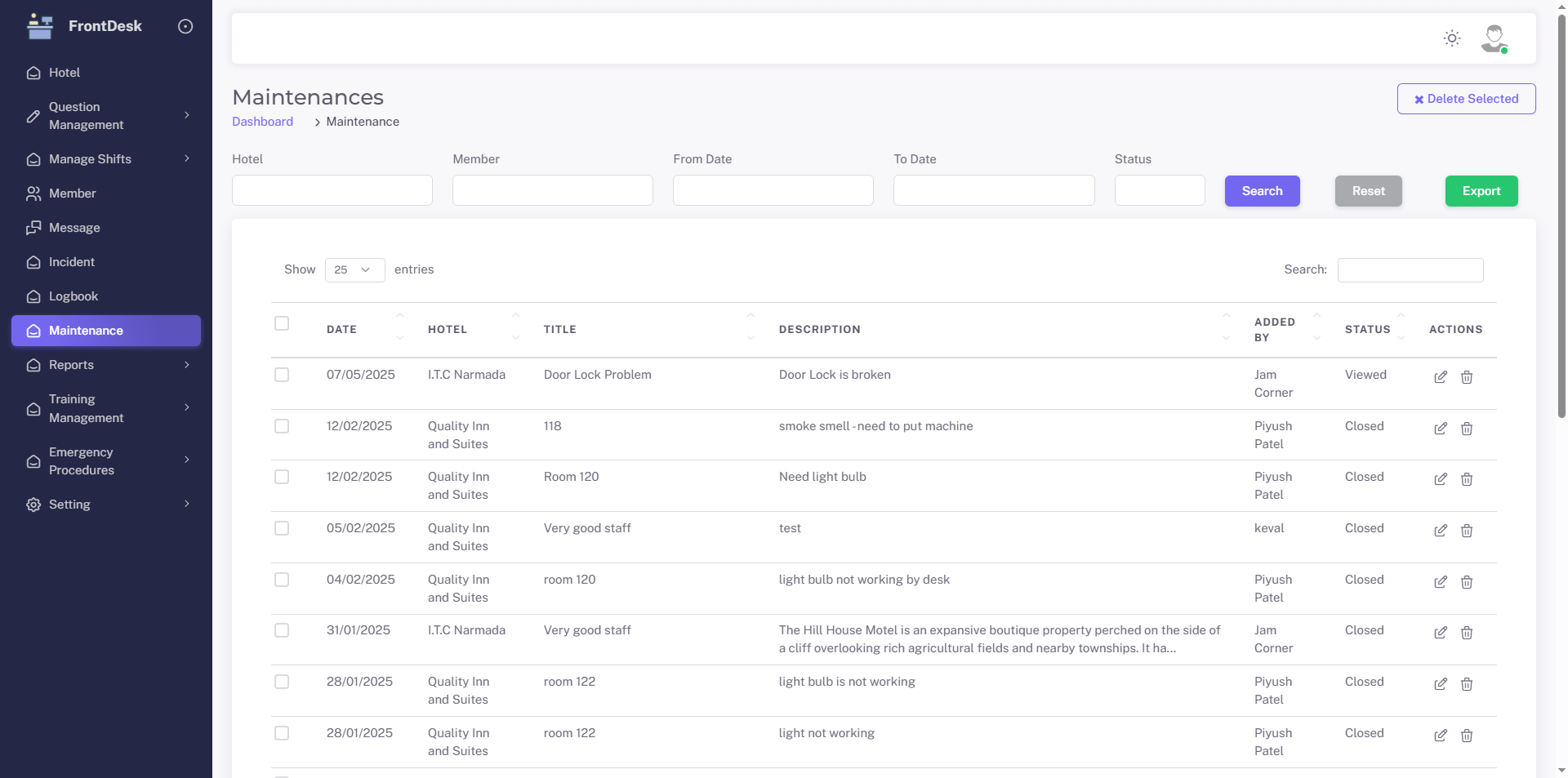Go to Logbook in the sidebar

coord(73,296)
